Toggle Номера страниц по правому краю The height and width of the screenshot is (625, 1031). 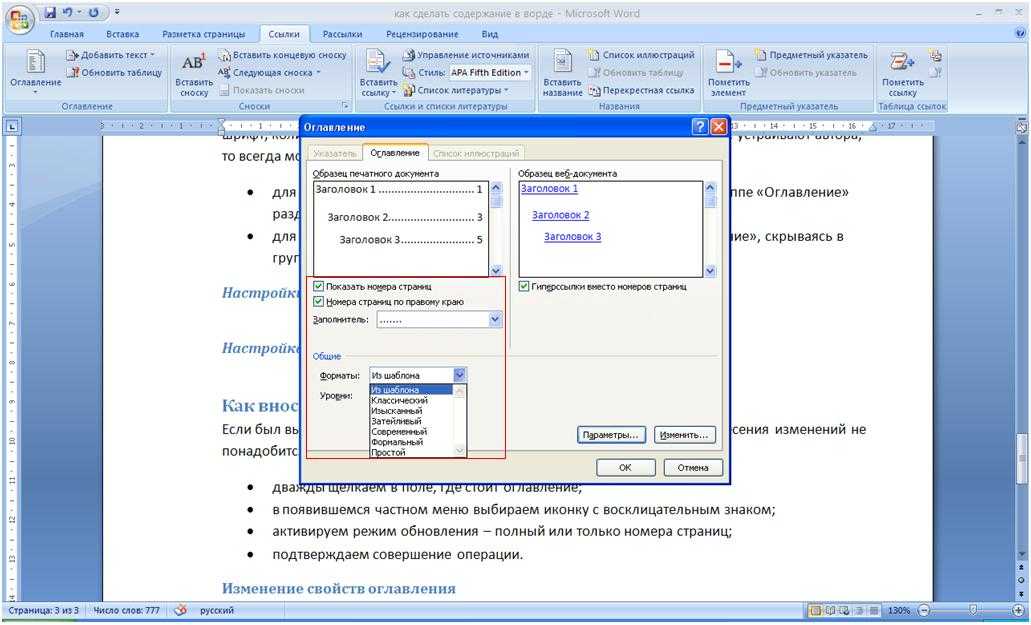(319, 302)
